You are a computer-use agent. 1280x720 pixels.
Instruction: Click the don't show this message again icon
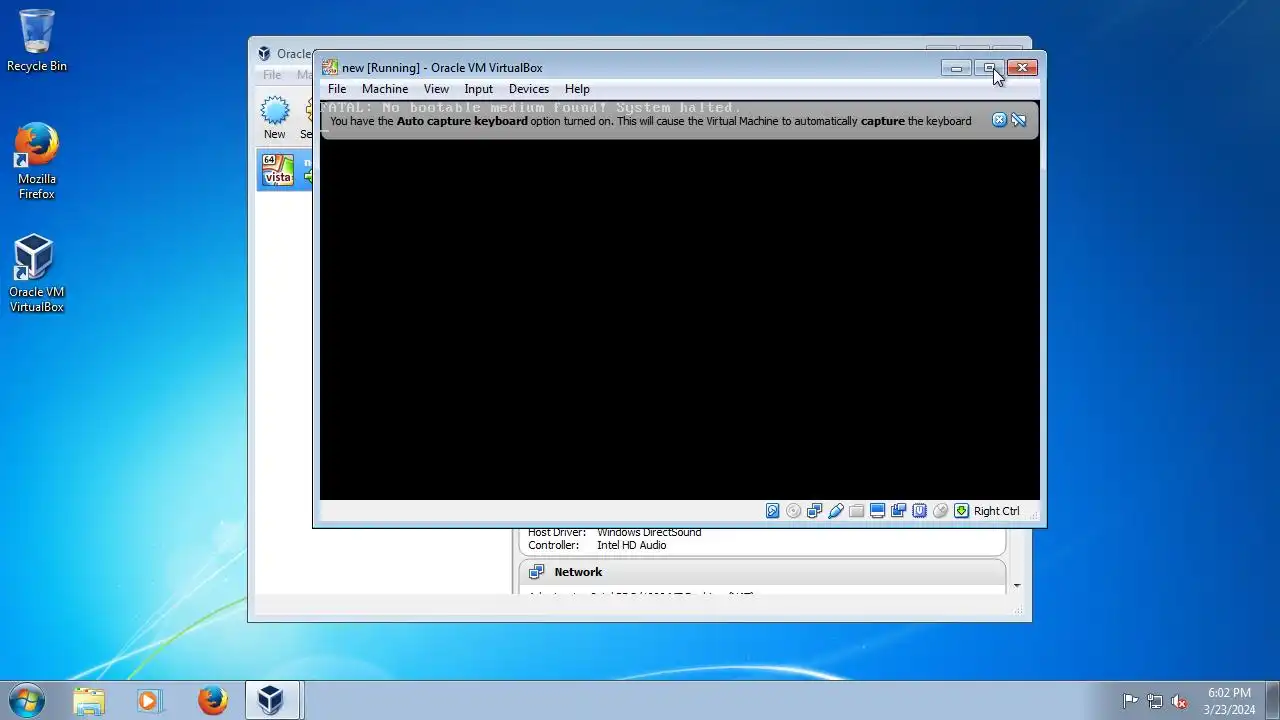coord(1019,120)
